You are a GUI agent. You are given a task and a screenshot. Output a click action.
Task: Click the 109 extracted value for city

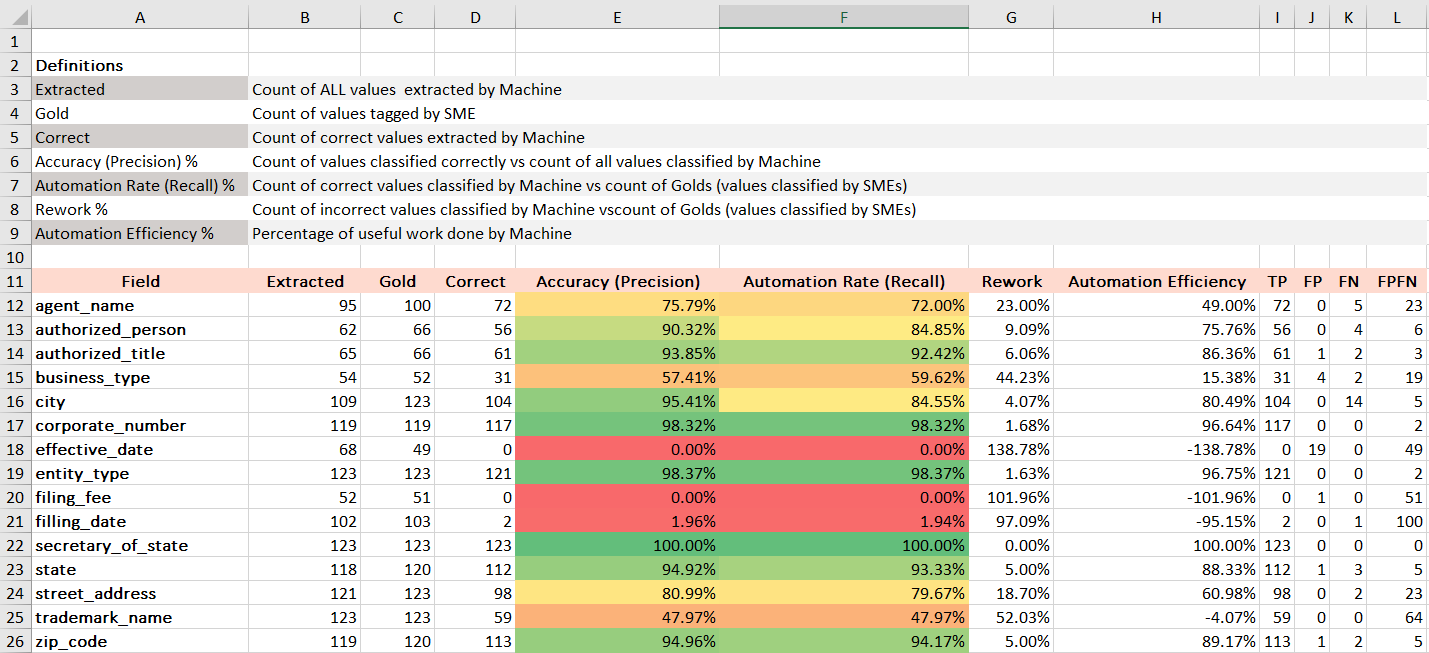pos(304,401)
